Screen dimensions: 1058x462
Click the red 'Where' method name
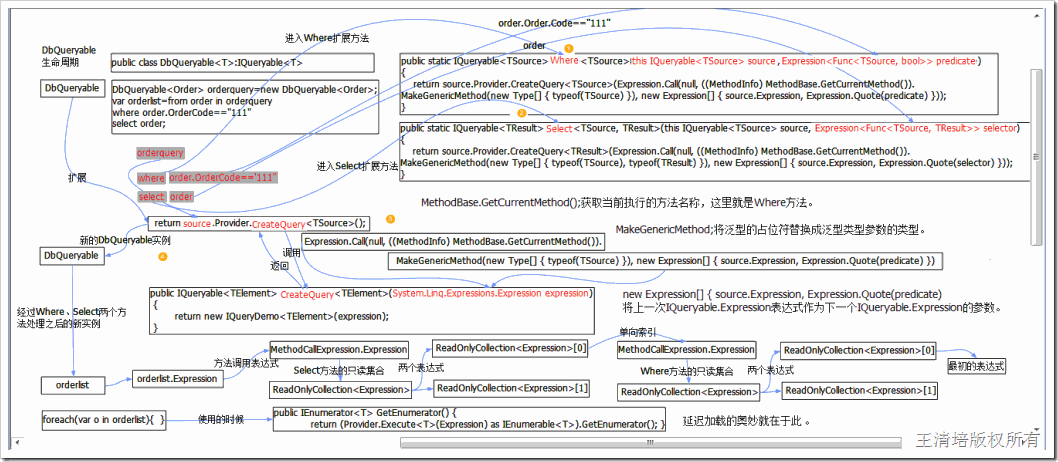564,61
